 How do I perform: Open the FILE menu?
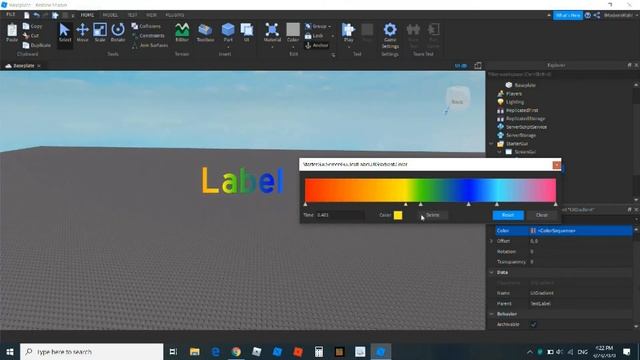[x=11, y=15]
